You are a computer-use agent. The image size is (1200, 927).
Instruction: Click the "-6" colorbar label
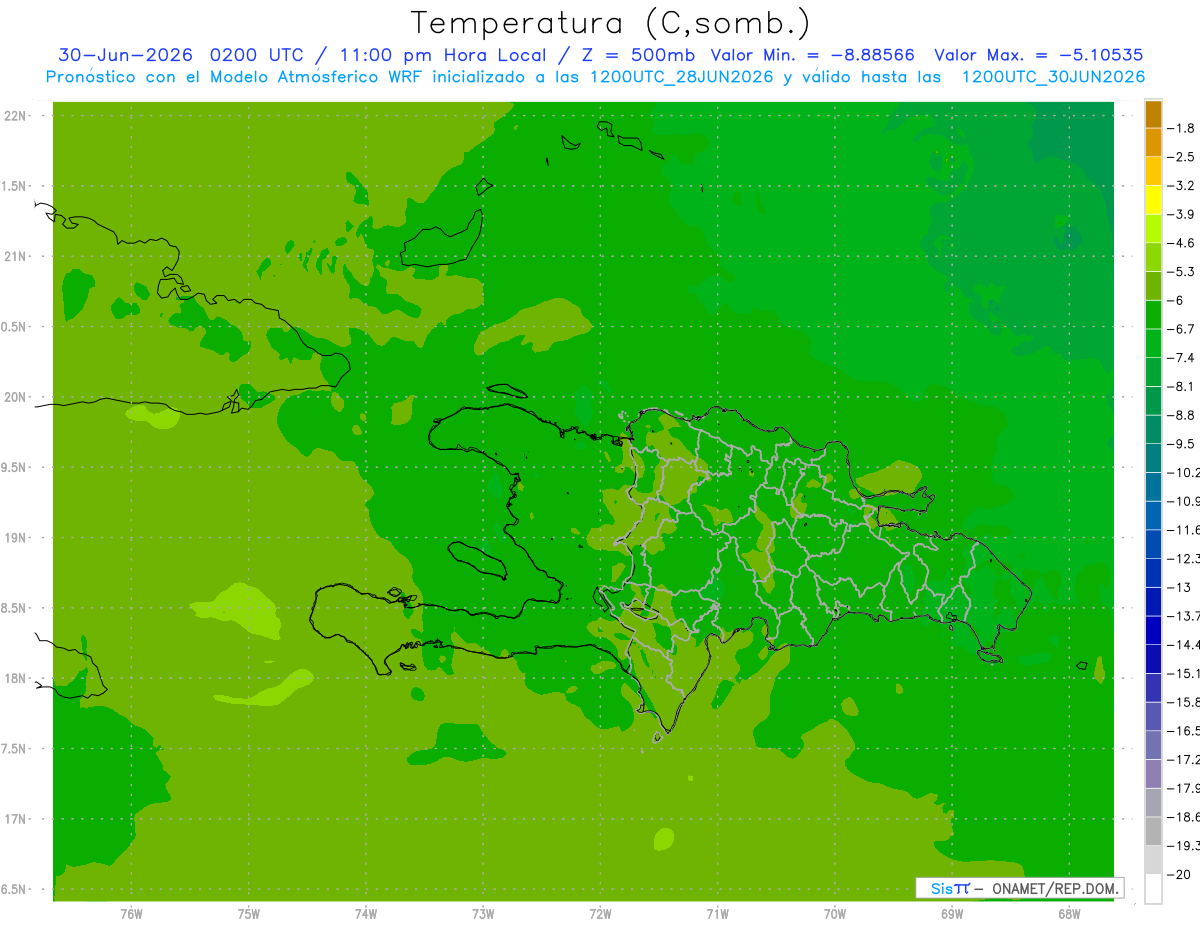[x=1176, y=300]
